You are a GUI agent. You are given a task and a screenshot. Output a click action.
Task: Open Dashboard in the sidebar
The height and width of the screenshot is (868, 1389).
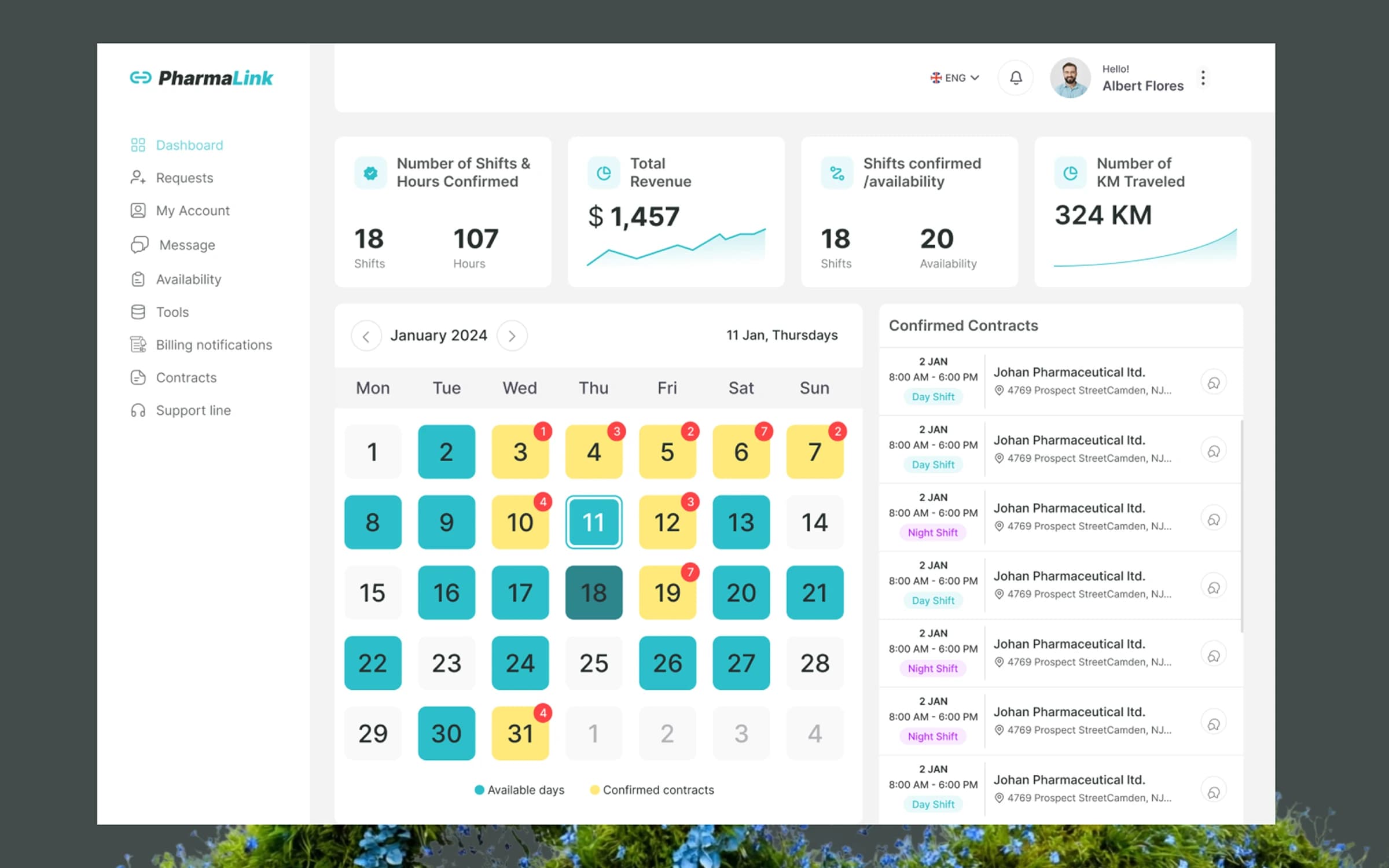[177, 145]
